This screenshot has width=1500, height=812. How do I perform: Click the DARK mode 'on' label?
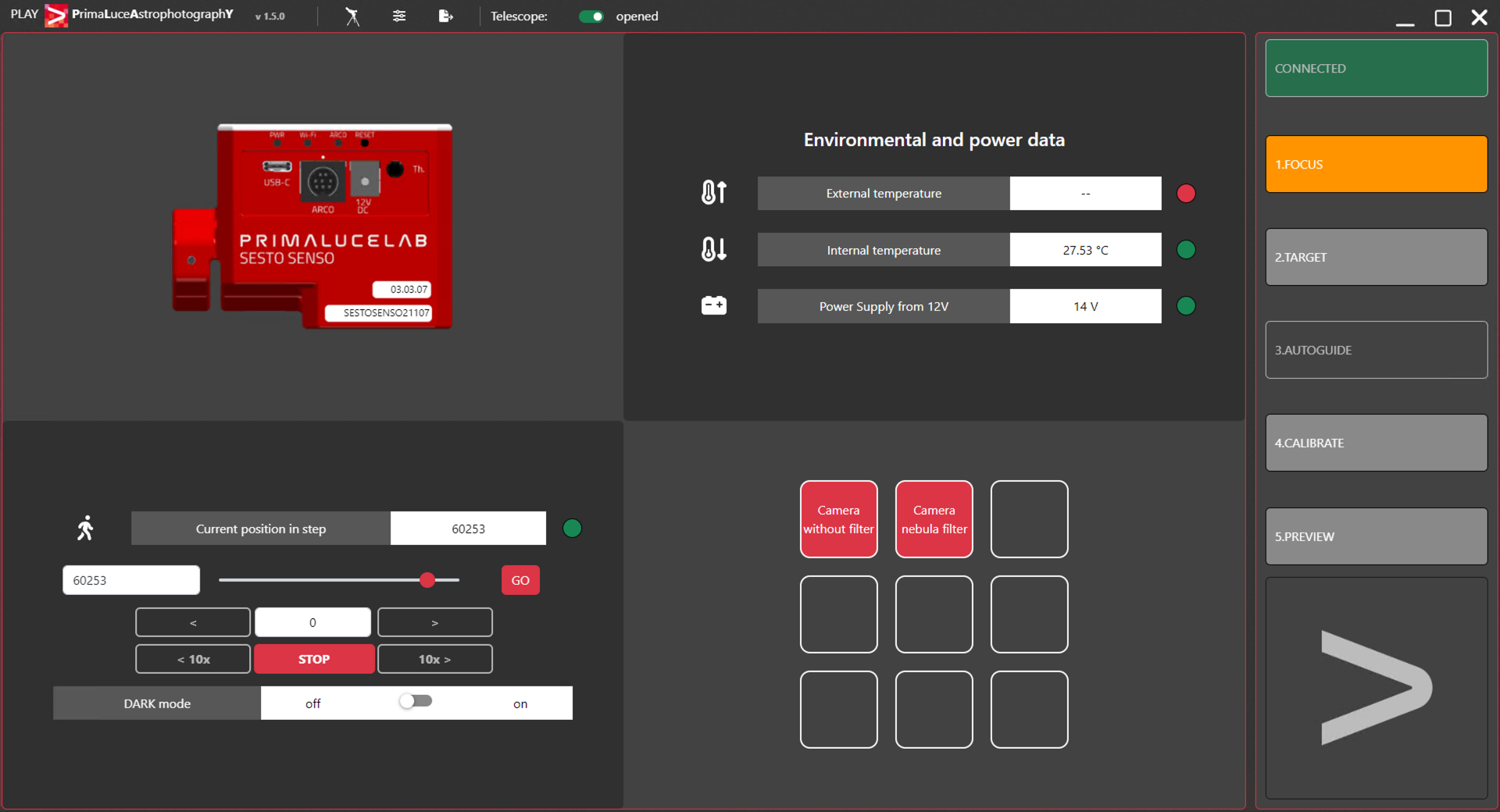(x=520, y=703)
